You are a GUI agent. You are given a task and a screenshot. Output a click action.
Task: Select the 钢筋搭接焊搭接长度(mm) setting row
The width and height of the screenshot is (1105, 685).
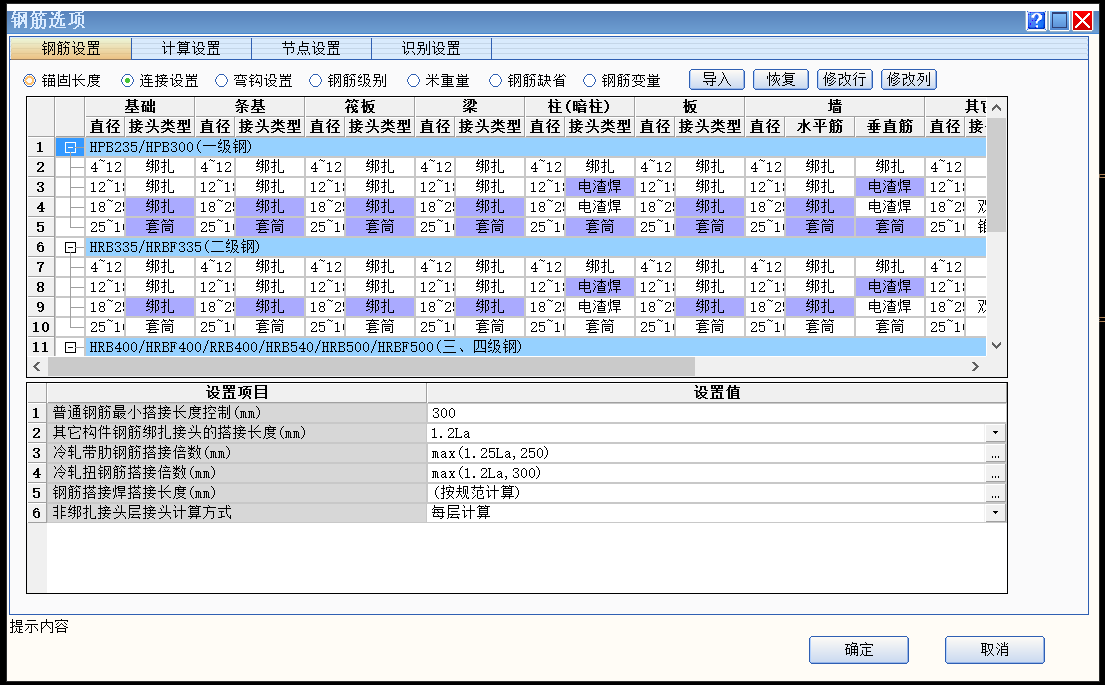click(236, 493)
